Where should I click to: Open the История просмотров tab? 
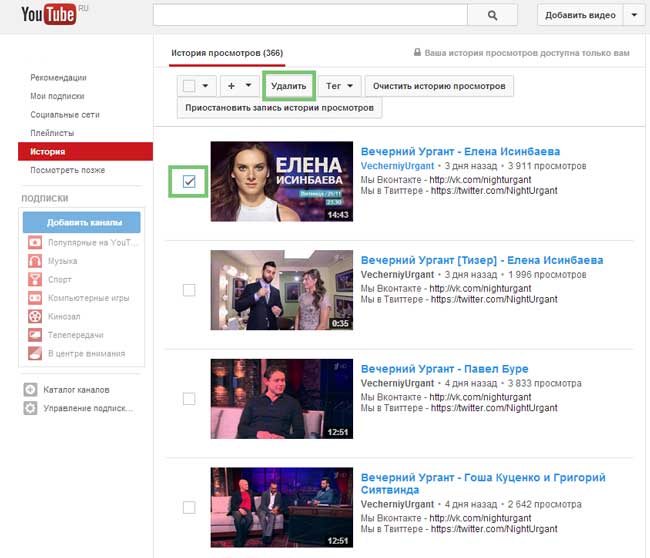pyautogui.click(x=227, y=53)
